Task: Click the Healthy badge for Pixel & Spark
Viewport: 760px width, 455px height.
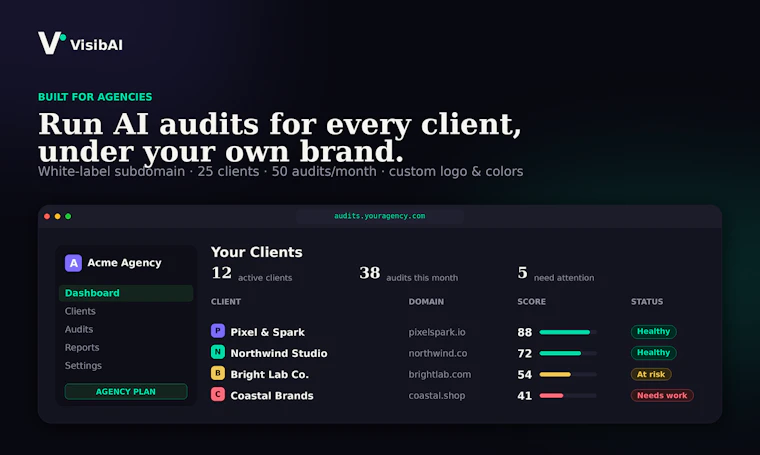Action: [653, 331]
